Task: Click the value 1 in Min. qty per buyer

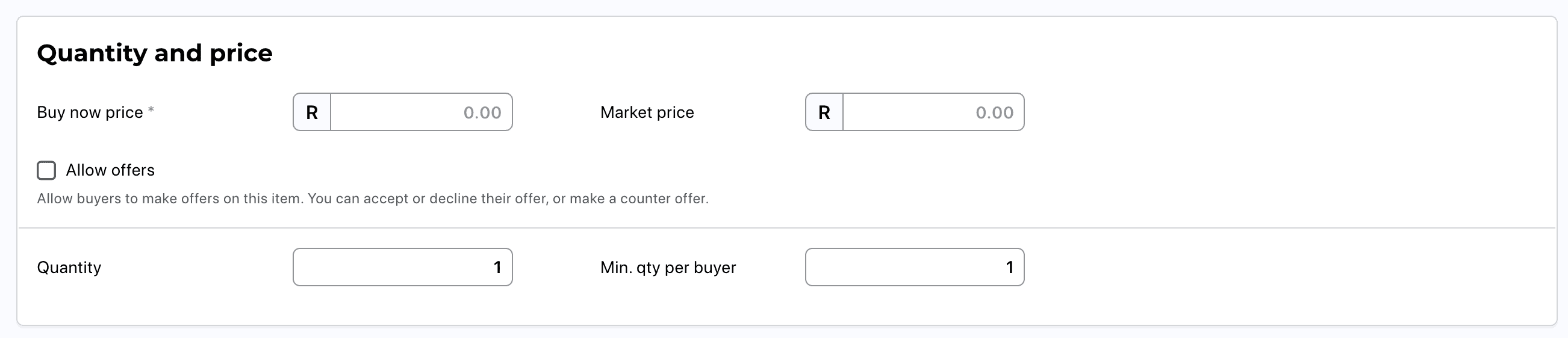Action: [1009, 268]
